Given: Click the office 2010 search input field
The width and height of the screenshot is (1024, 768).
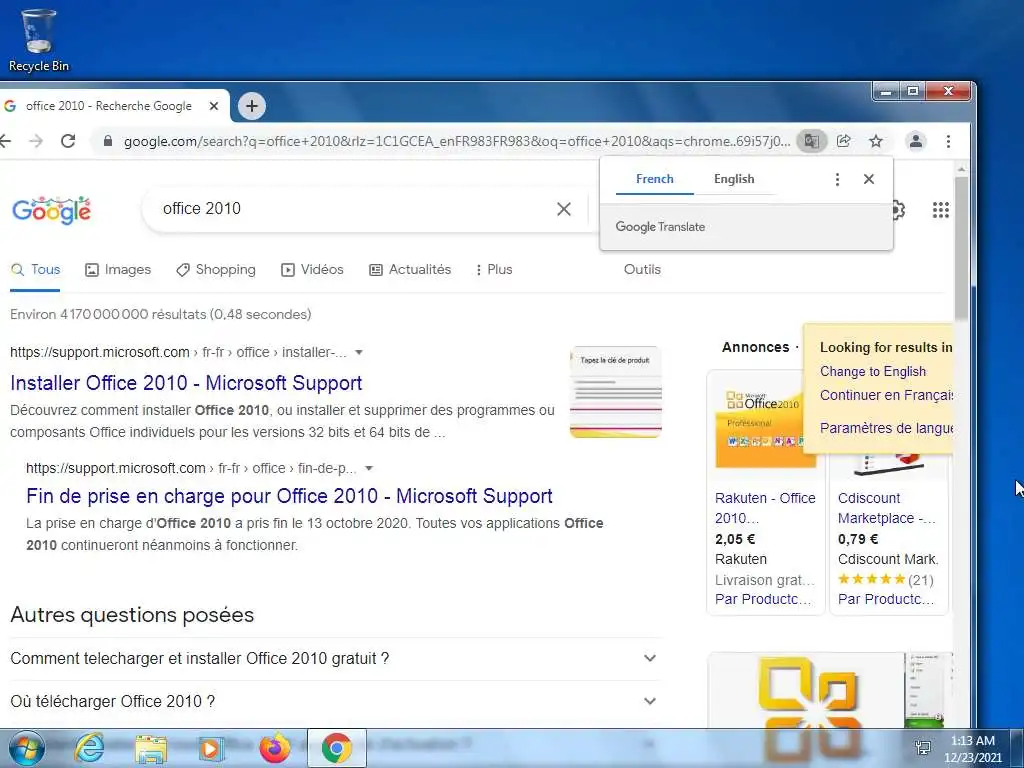Looking at the screenshot, I should coord(353,209).
